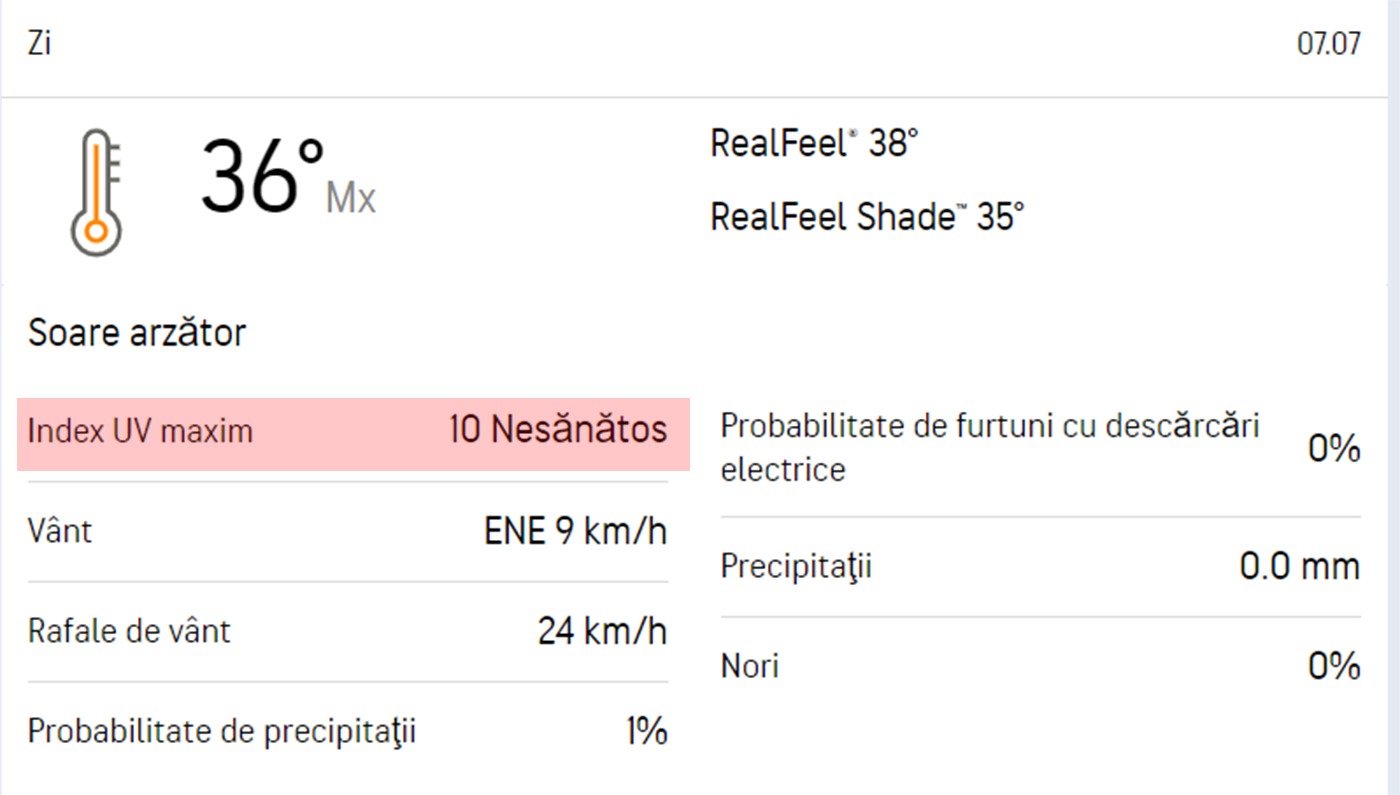The height and width of the screenshot is (795, 1400).
Task: Click the 24 km/h wind gust value
Action: (602, 631)
